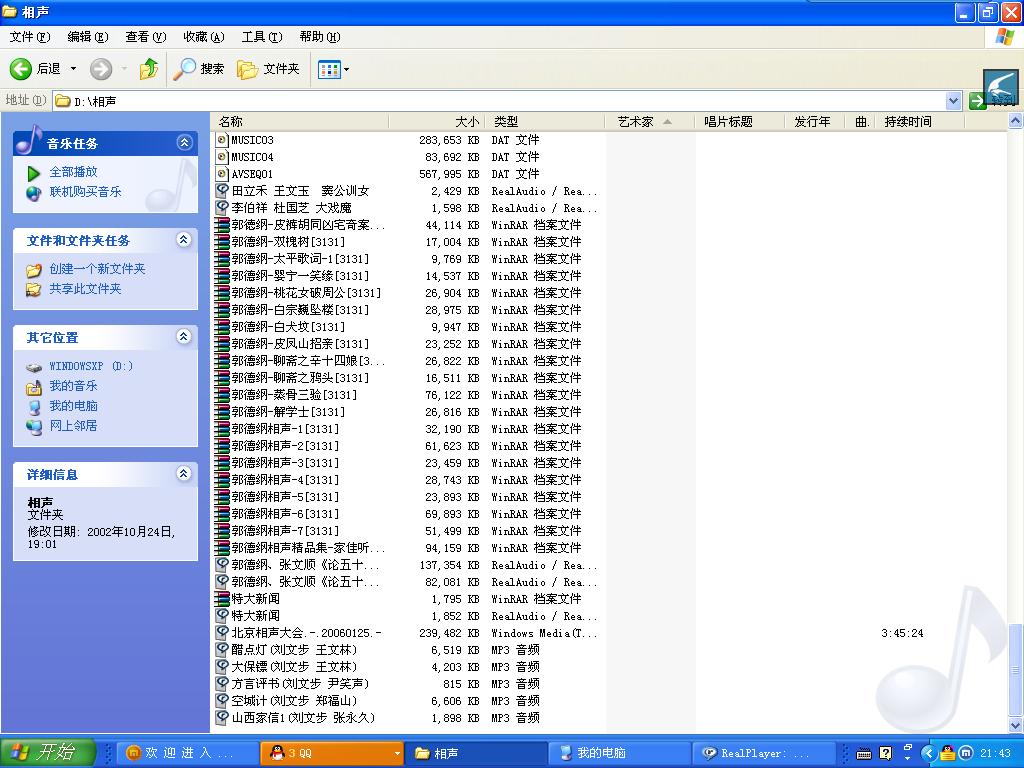Collapse the 详细信息 panel
This screenshot has height=768, width=1024.
184,474
